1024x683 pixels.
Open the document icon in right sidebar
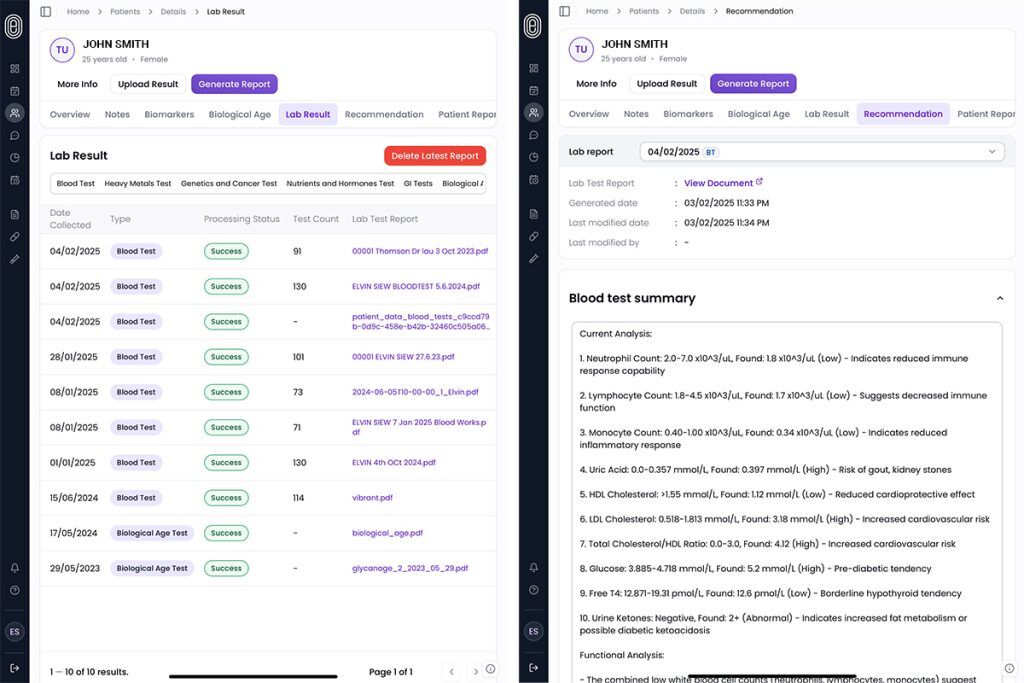click(533, 214)
